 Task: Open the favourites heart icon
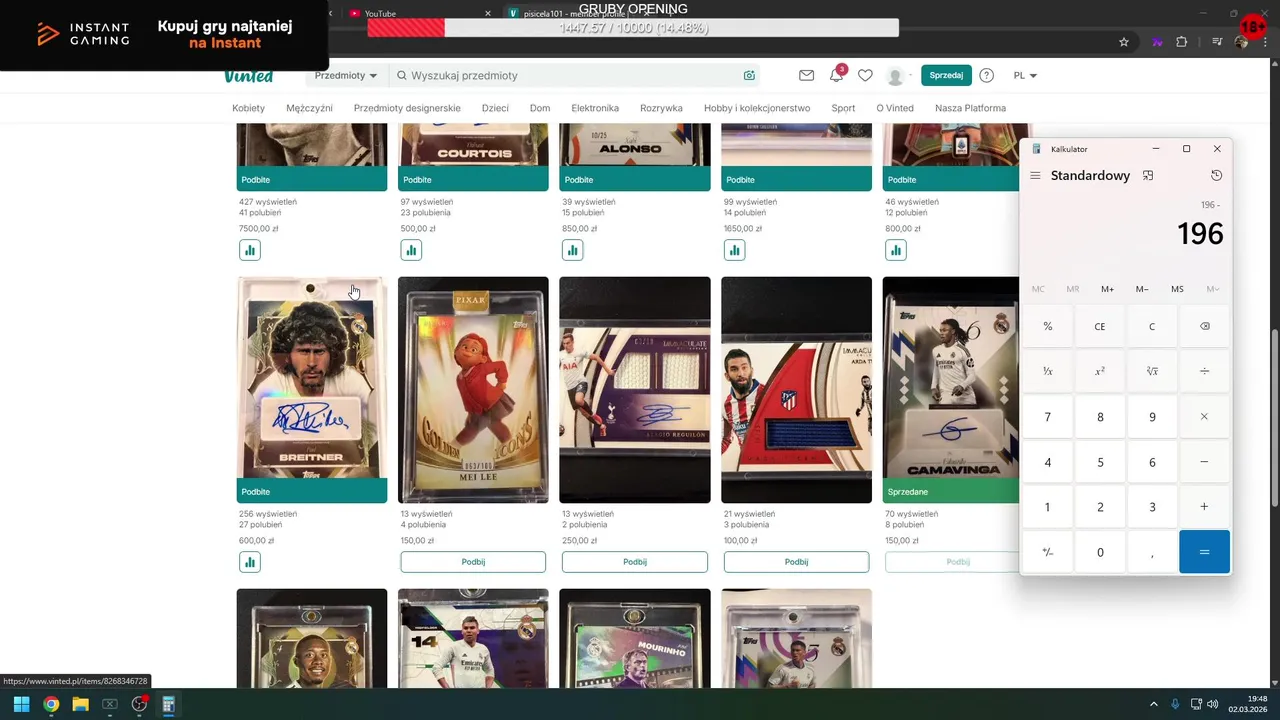865,76
